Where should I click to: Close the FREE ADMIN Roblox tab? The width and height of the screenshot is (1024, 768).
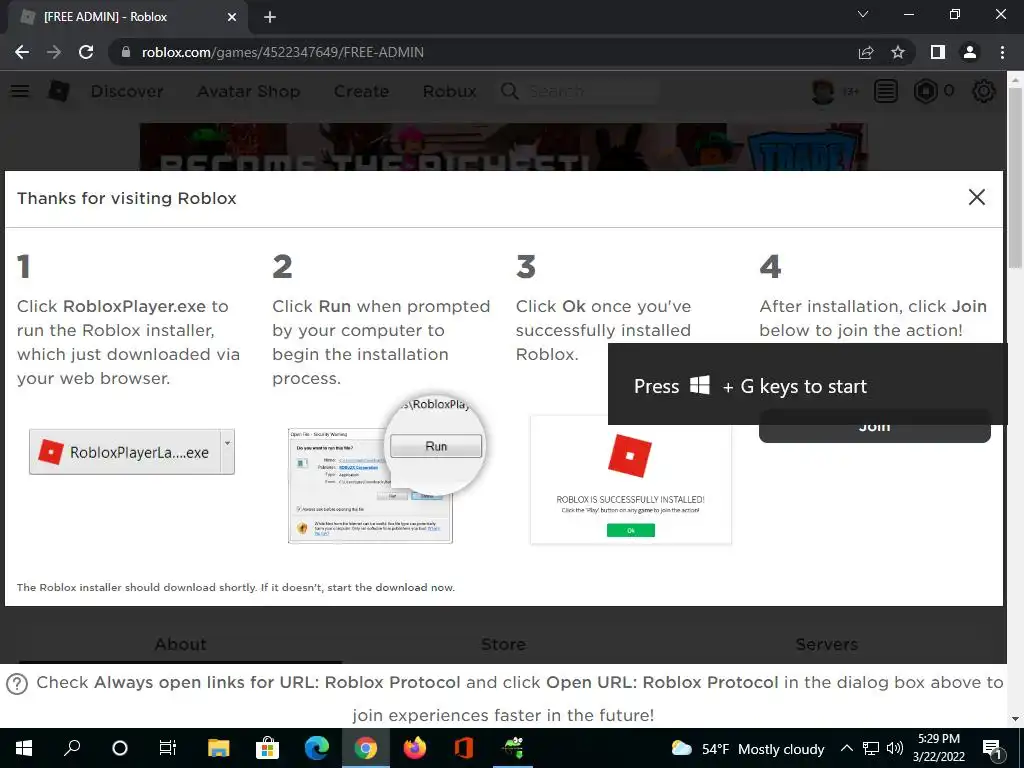click(232, 17)
